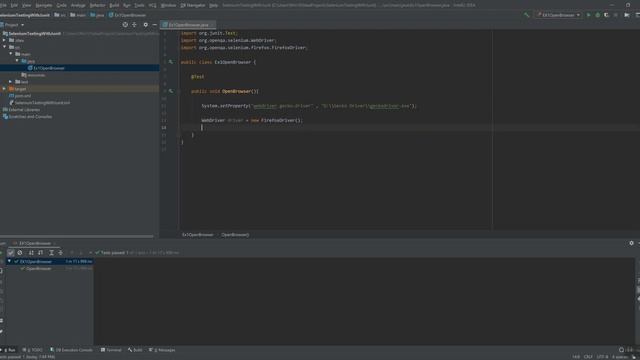The image size is (640, 360).
Task: Open the Navigate menu
Action: click(44, 5)
